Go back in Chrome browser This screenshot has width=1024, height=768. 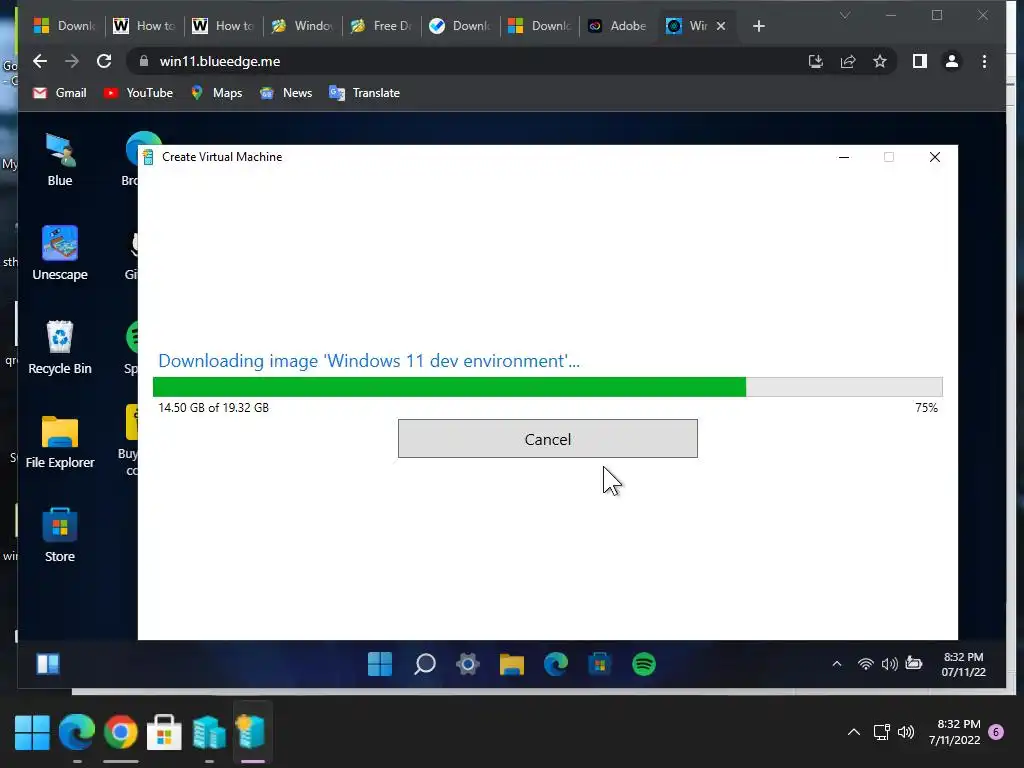40,61
